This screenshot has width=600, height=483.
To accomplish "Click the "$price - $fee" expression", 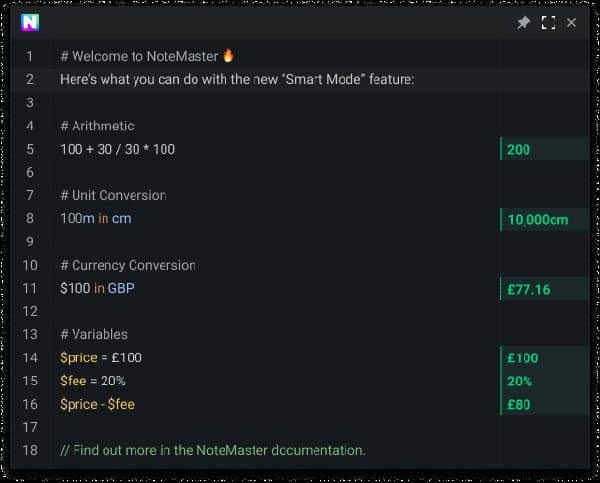I will coord(97,405).
